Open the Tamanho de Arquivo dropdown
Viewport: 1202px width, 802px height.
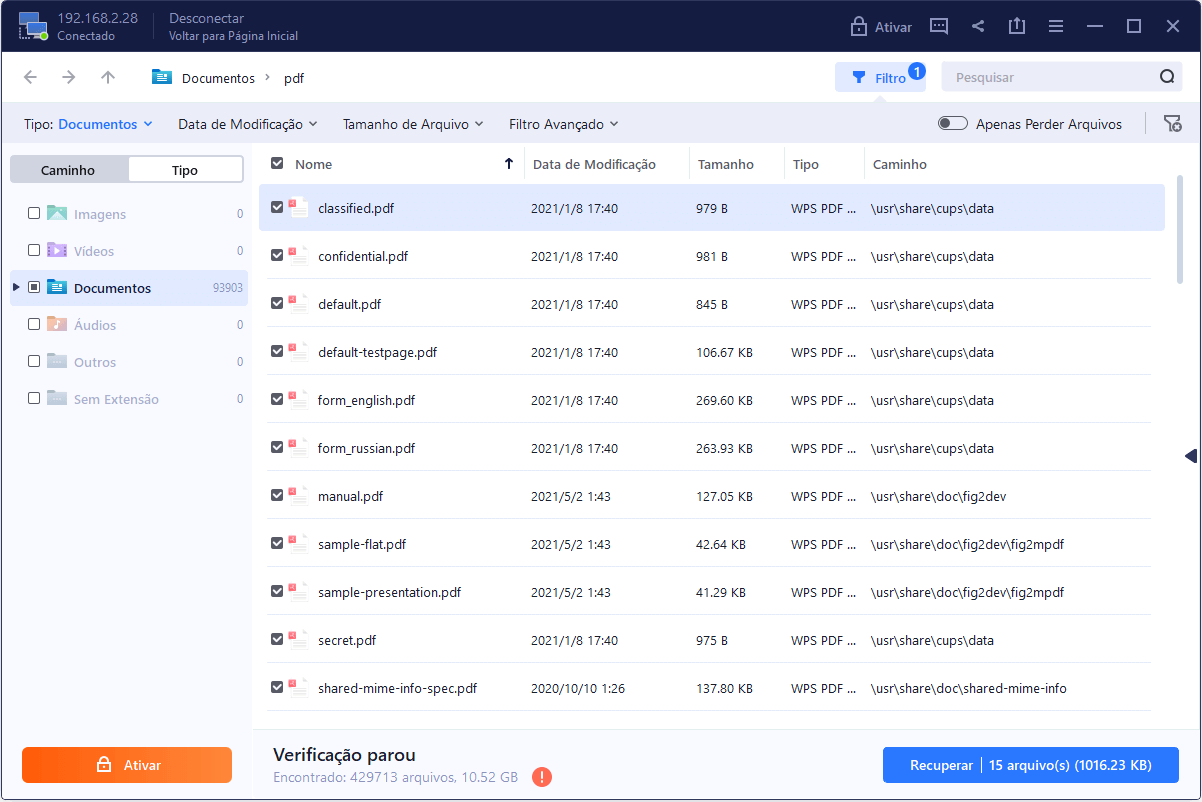[x=413, y=124]
